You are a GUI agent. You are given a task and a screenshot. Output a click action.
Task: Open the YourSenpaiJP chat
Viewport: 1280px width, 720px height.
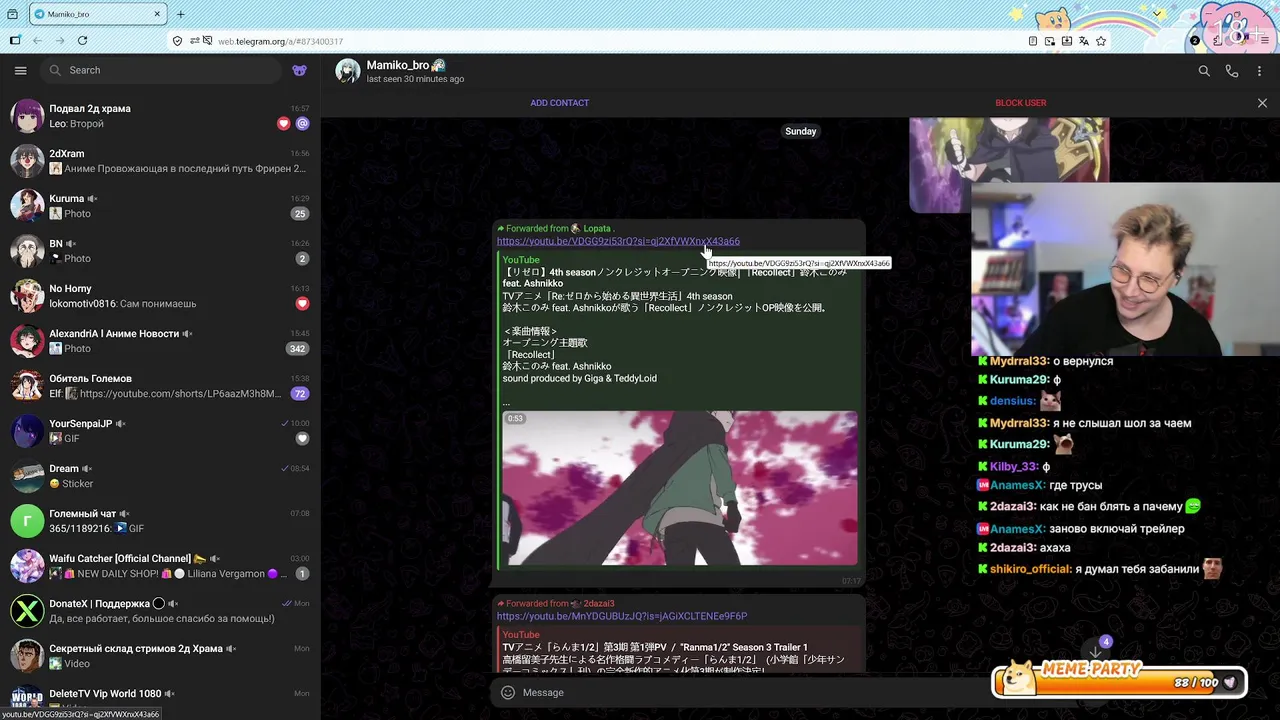click(x=160, y=431)
